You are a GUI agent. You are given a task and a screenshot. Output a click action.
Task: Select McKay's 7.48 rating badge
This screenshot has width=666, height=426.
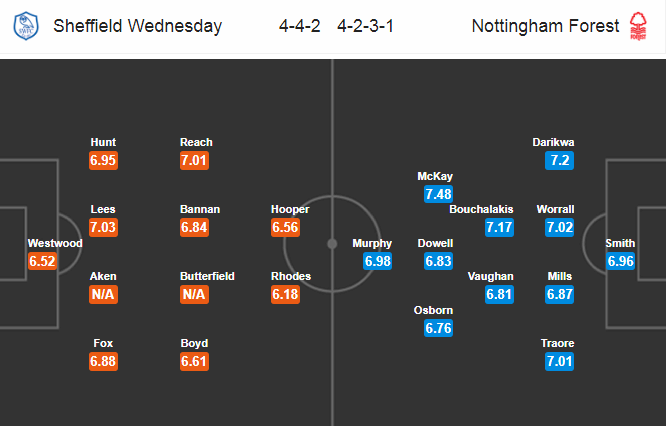click(x=438, y=194)
